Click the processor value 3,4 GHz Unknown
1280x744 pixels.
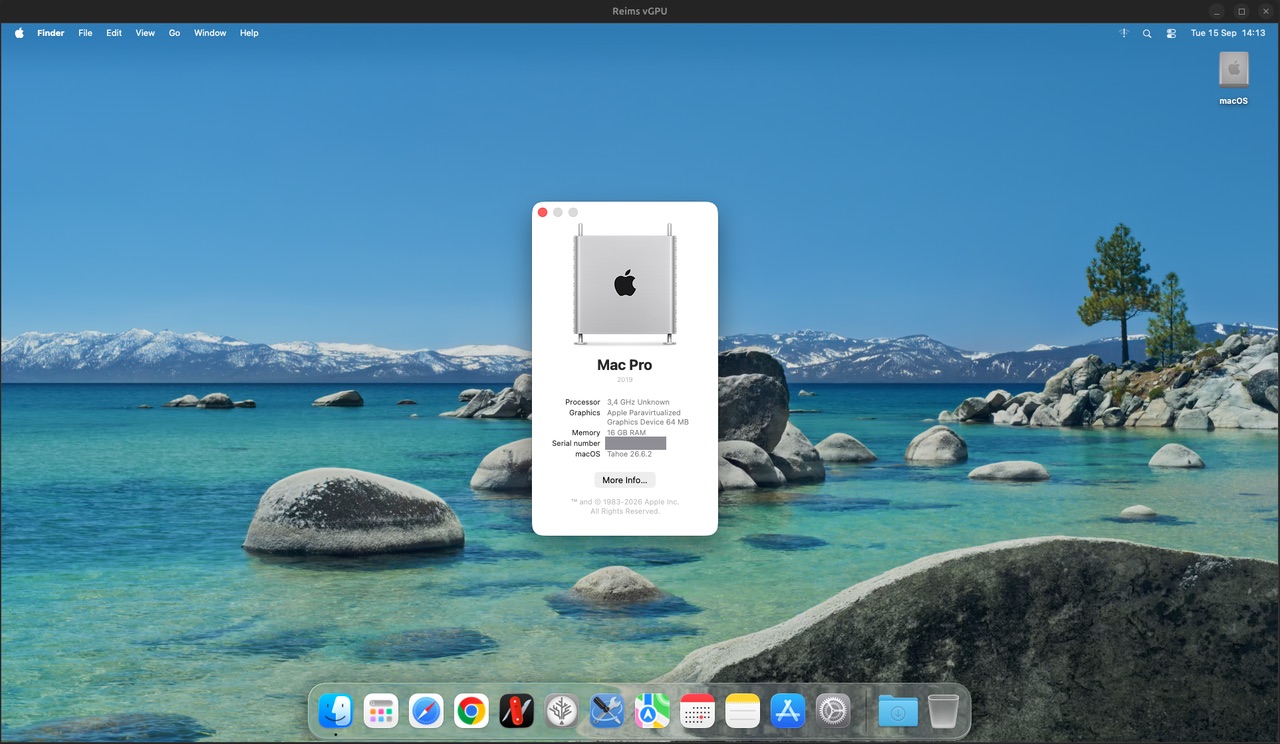tap(638, 402)
